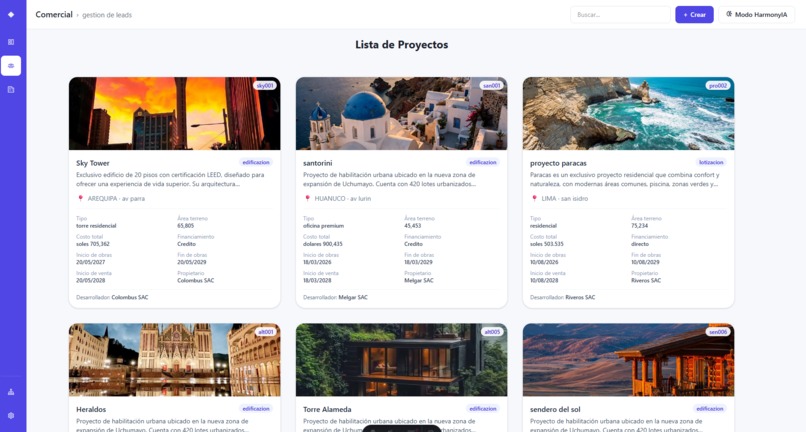Click area terreno value 75,234
The width and height of the screenshot is (806, 432).
[x=639, y=226]
